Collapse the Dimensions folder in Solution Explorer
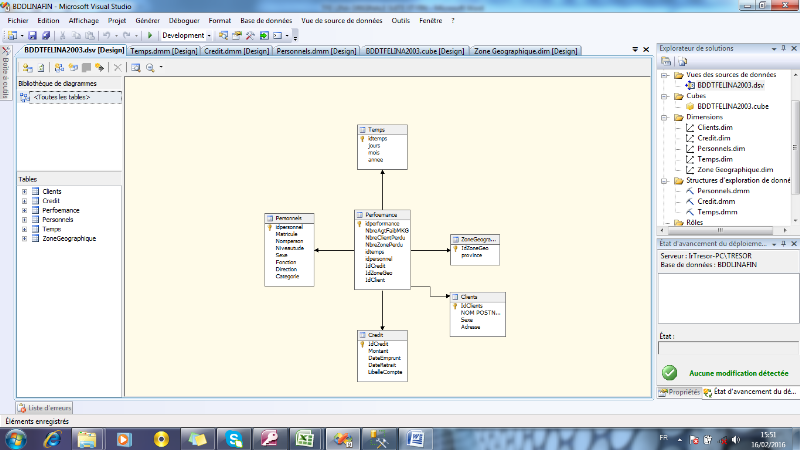Viewport: 800px width, 450px height. point(665,117)
